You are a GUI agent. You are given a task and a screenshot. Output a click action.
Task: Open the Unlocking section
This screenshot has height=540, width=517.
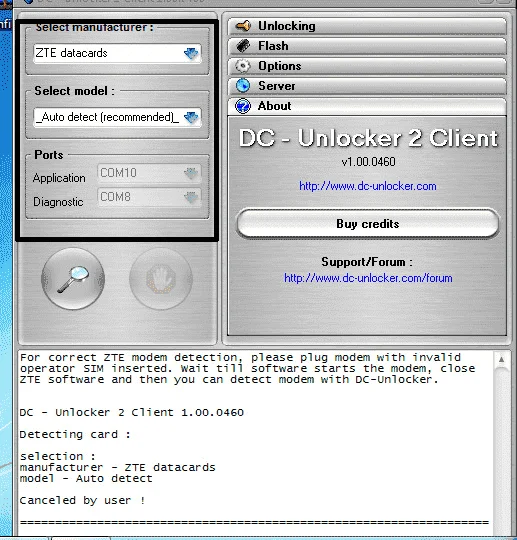pyautogui.click(x=367, y=26)
